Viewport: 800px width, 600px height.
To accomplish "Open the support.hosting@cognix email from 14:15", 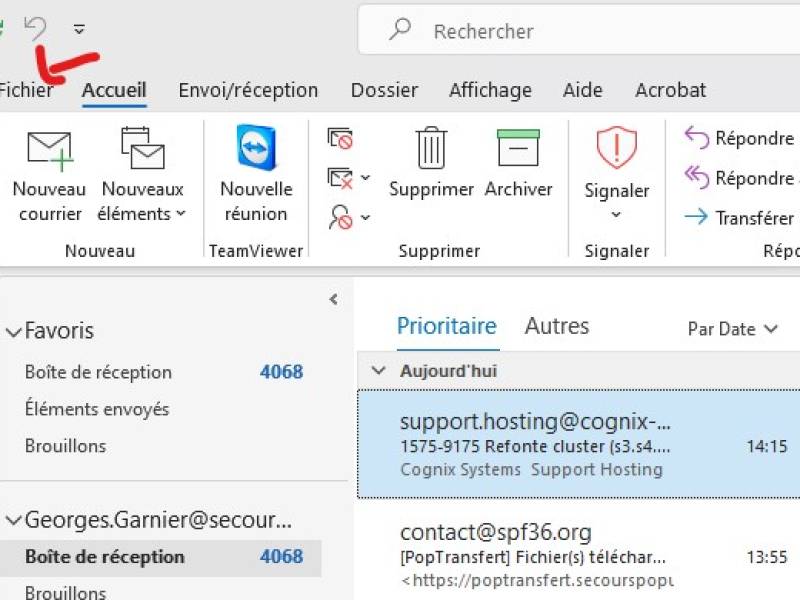I will click(579, 444).
